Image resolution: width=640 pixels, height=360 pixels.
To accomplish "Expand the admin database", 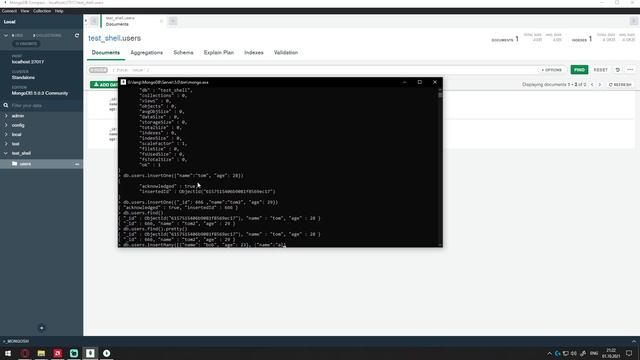I will click(6, 116).
